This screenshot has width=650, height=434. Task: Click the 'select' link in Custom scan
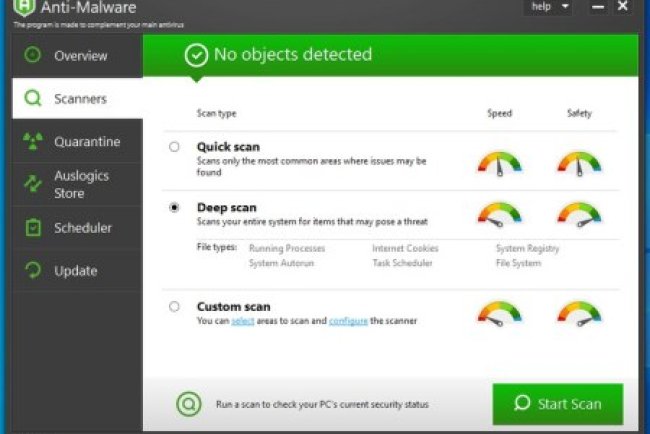[243, 321]
